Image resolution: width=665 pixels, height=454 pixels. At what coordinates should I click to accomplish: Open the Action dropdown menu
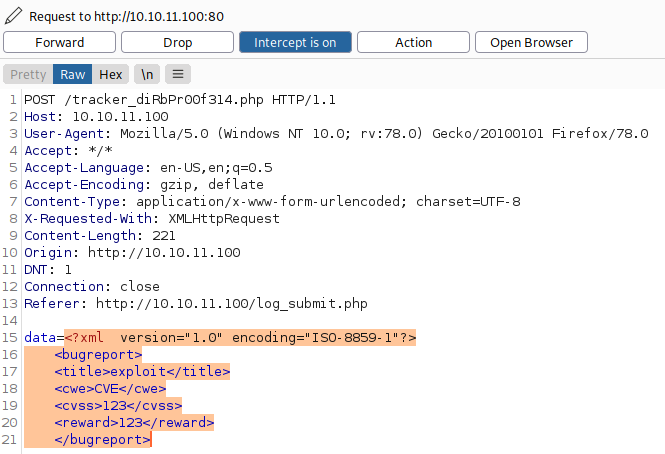click(x=413, y=43)
